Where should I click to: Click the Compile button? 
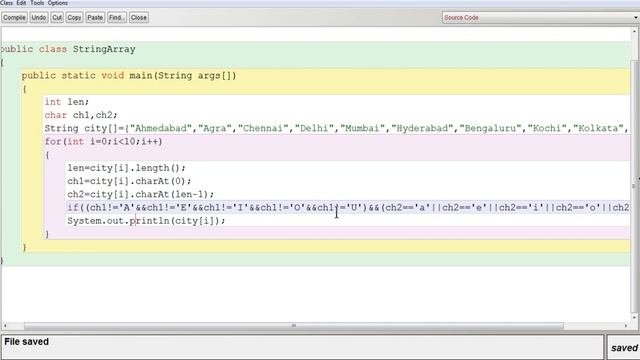click(14, 18)
